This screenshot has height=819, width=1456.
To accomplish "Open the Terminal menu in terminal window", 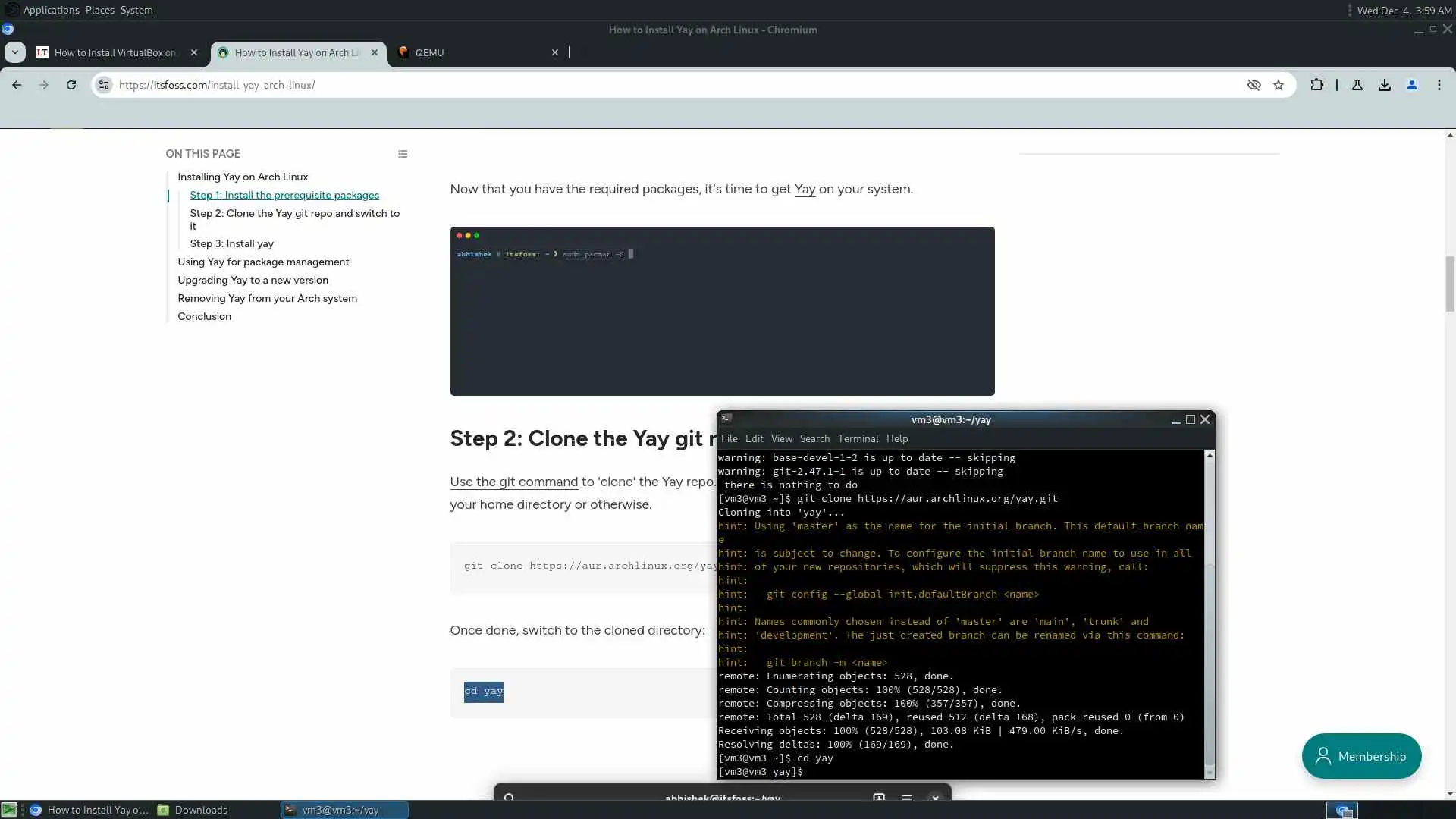I will point(858,438).
